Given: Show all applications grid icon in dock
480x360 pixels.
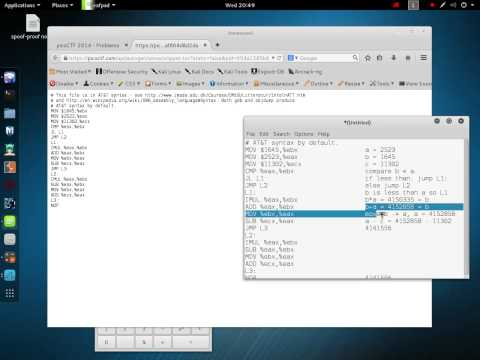Looking at the screenshot, I should (x=10, y=293).
